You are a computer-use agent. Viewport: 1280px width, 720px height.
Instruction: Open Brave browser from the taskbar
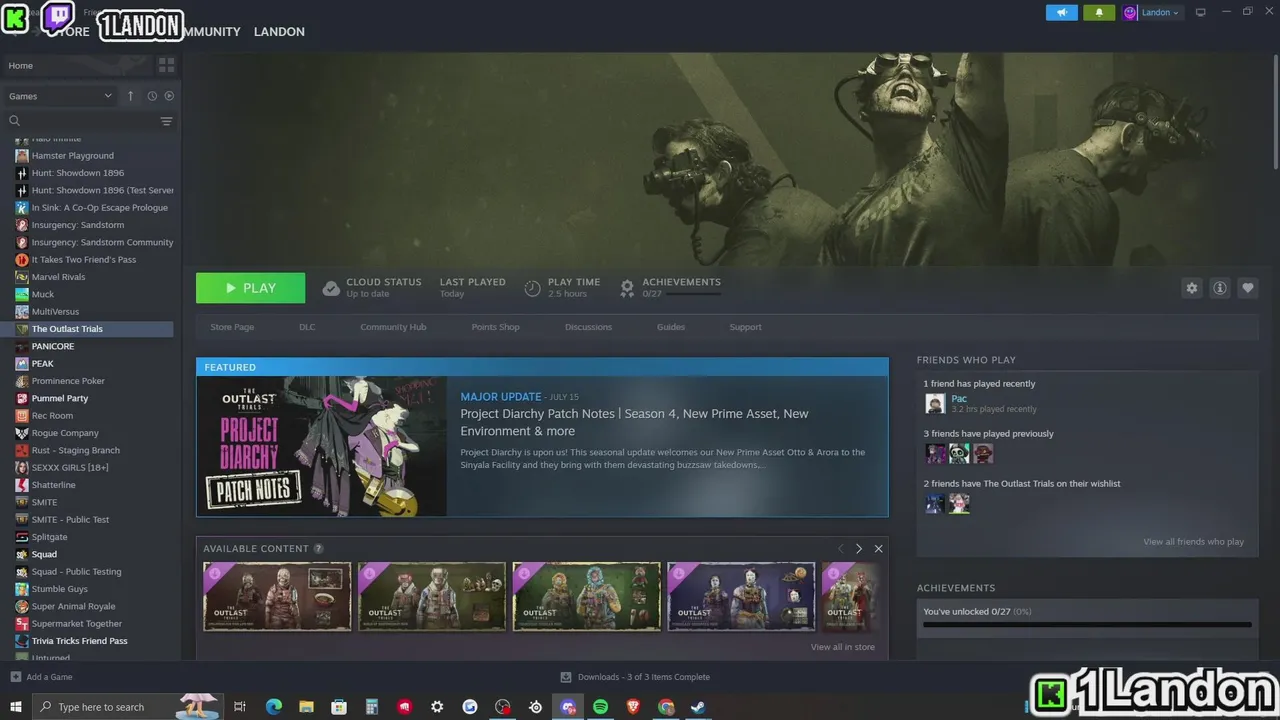pyautogui.click(x=633, y=707)
